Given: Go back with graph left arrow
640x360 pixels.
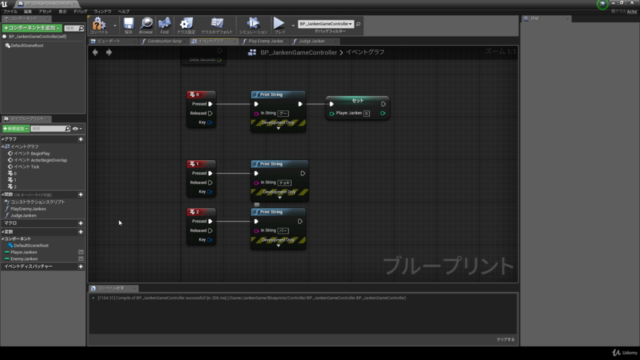Looking at the screenshot, I should [95, 52].
